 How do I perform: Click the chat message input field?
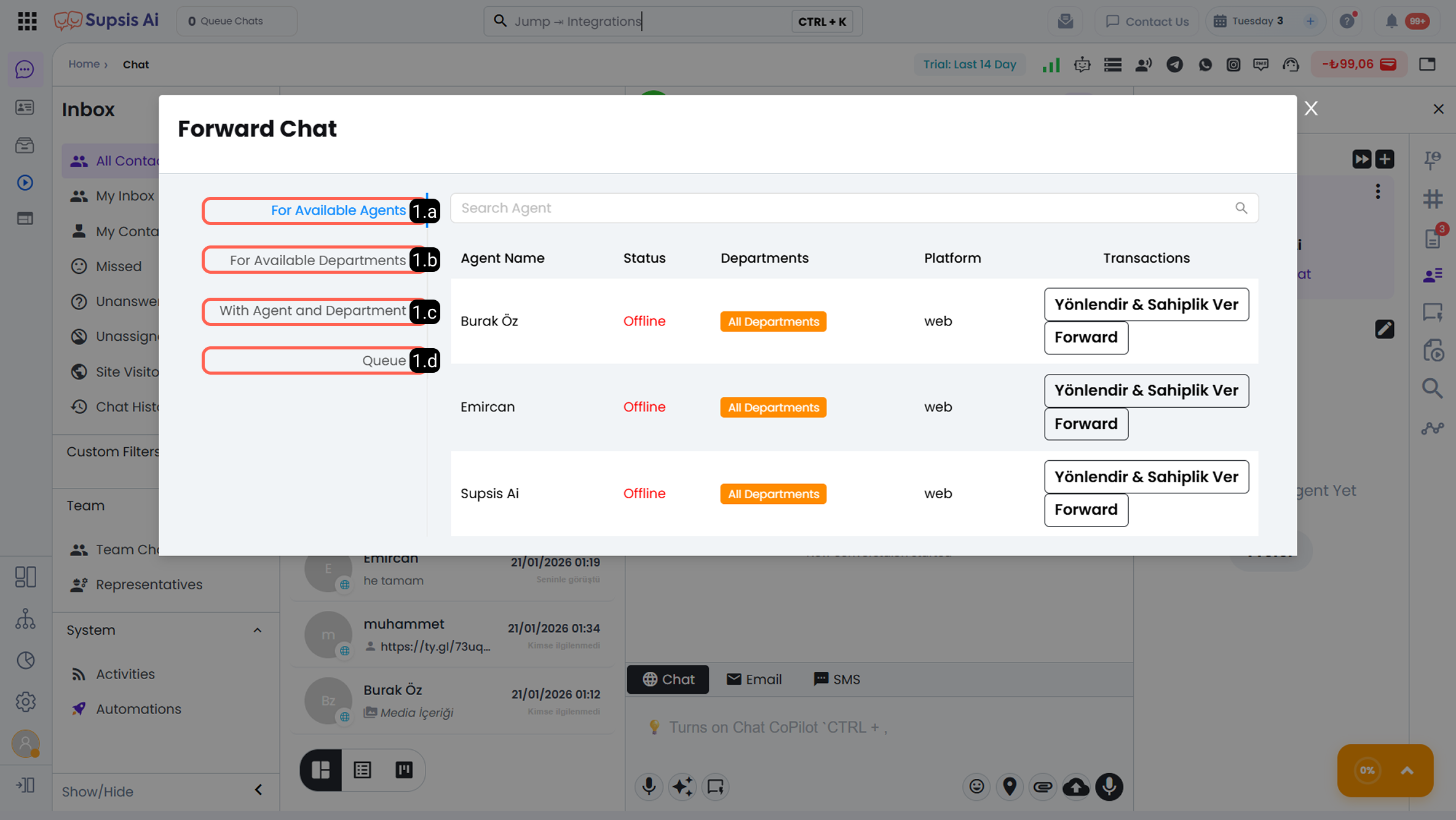point(879,727)
